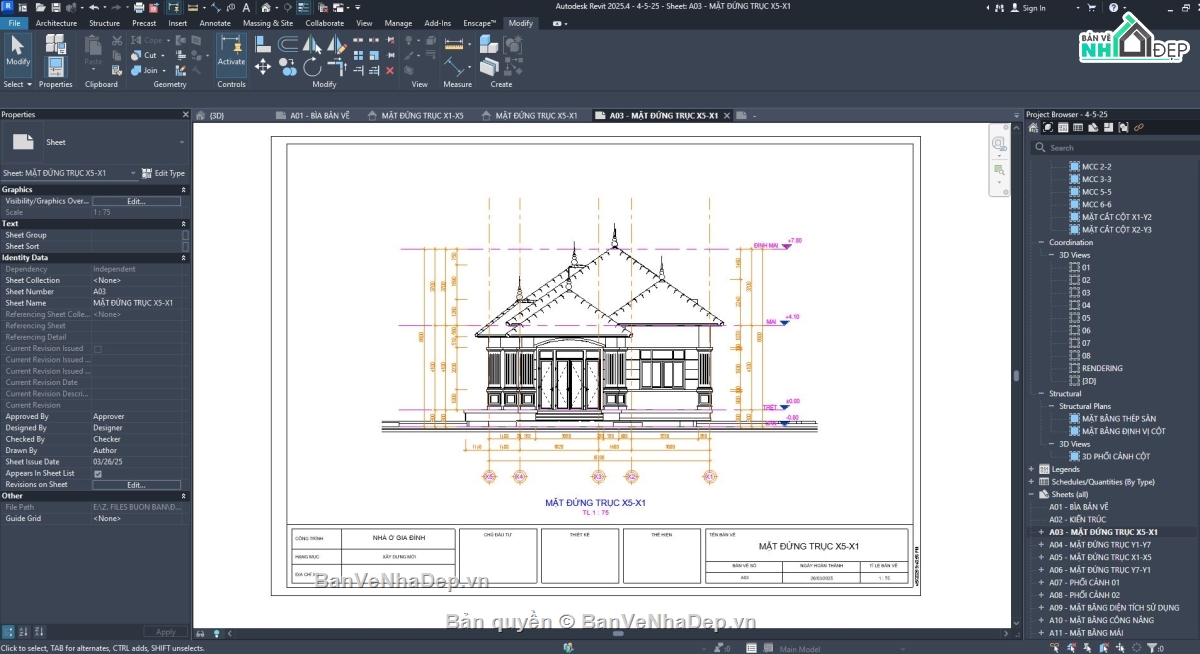Open the Annotate ribbon tab
Screen dimensions: 1200x654
tap(214, 23)
